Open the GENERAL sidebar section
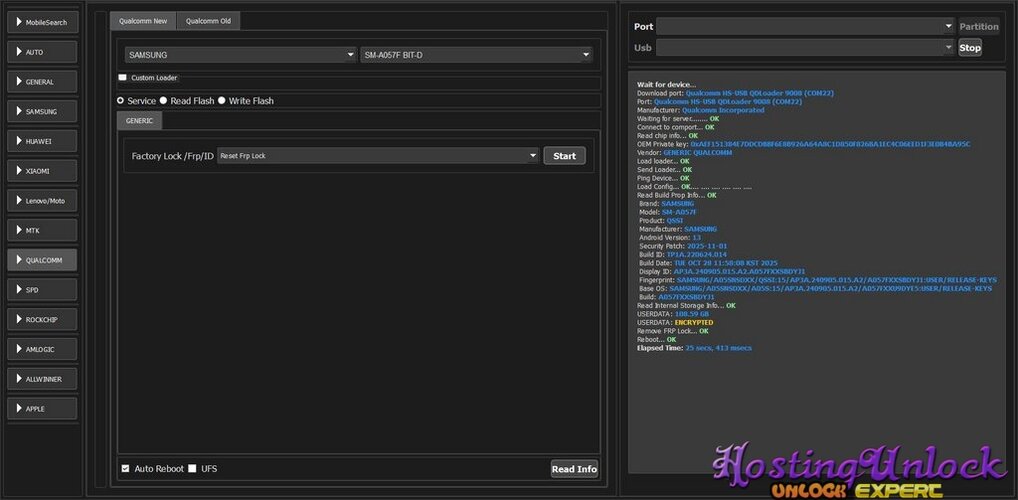 pyautogui.click(x=42, y=82)
